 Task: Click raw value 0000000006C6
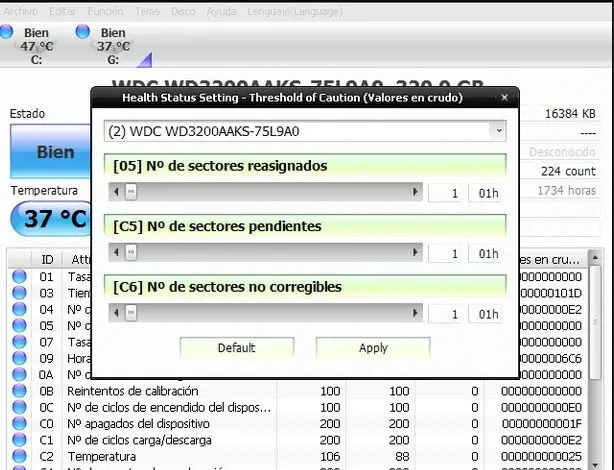click(x=551, y=358)
